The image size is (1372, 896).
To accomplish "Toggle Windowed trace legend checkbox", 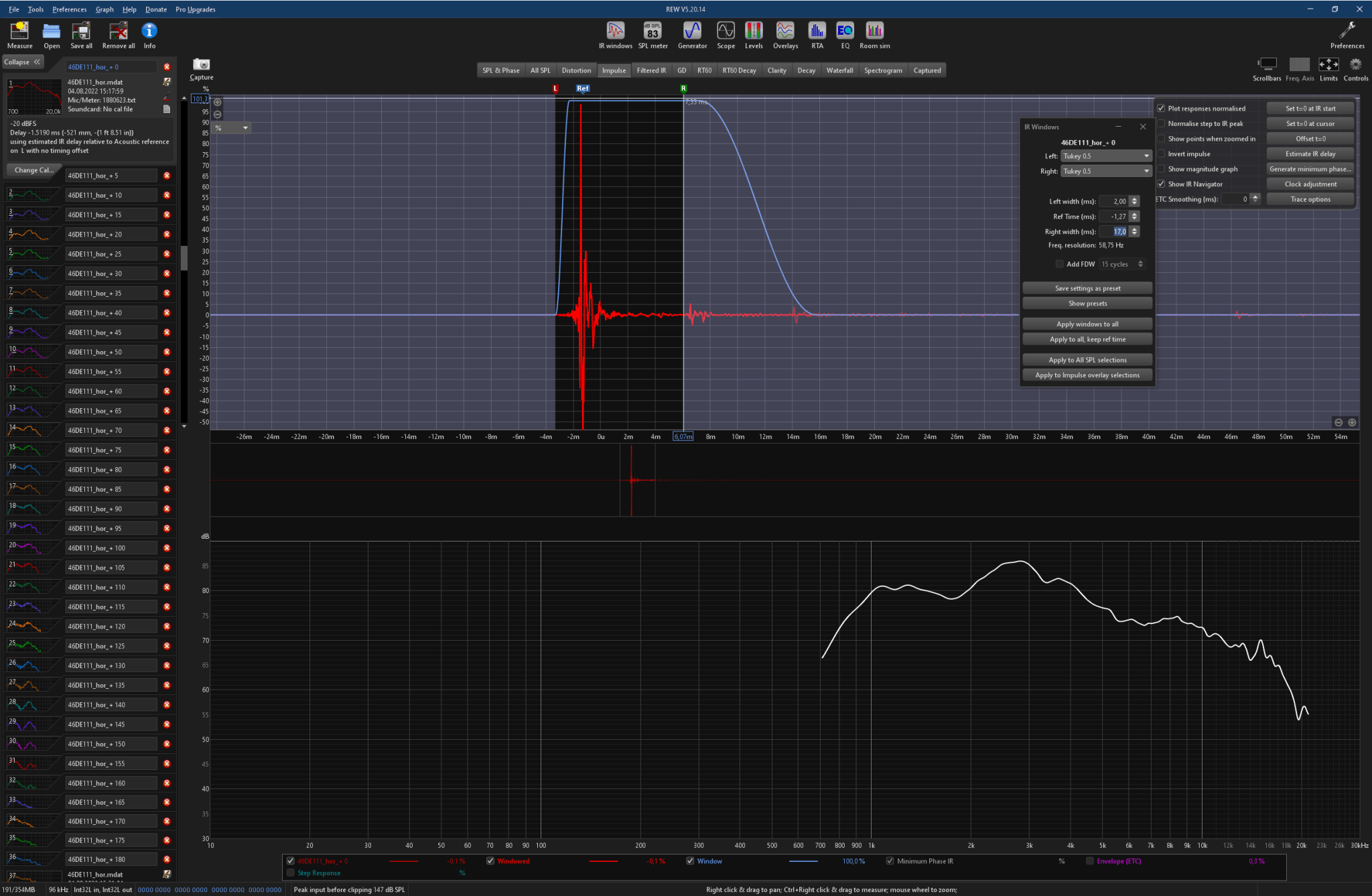I will coord(490,861).
